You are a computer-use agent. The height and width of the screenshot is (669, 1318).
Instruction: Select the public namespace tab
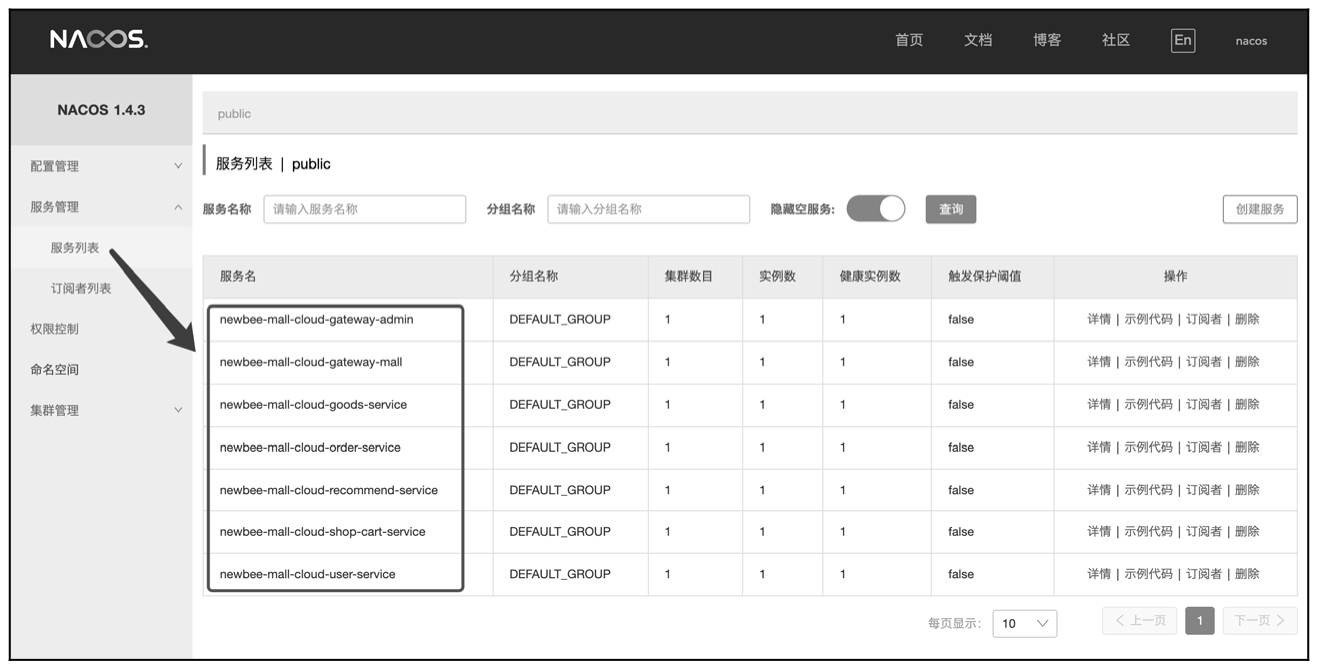point(234,114)
